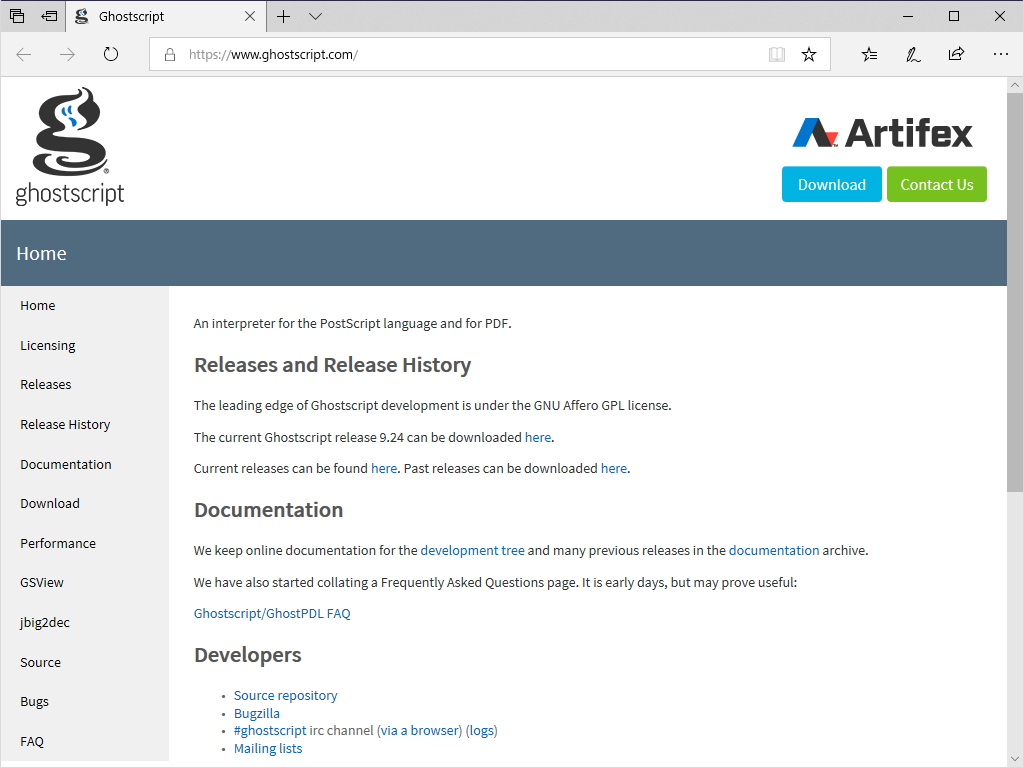The image size is (1024, 768).
Task: Open Reading view book icon
Action: 776,54
